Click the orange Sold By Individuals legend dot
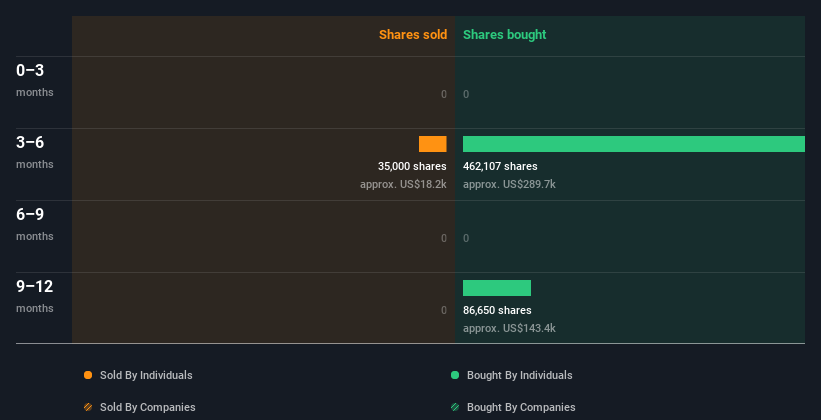The image size is (821, 420). tap(88, 375)
